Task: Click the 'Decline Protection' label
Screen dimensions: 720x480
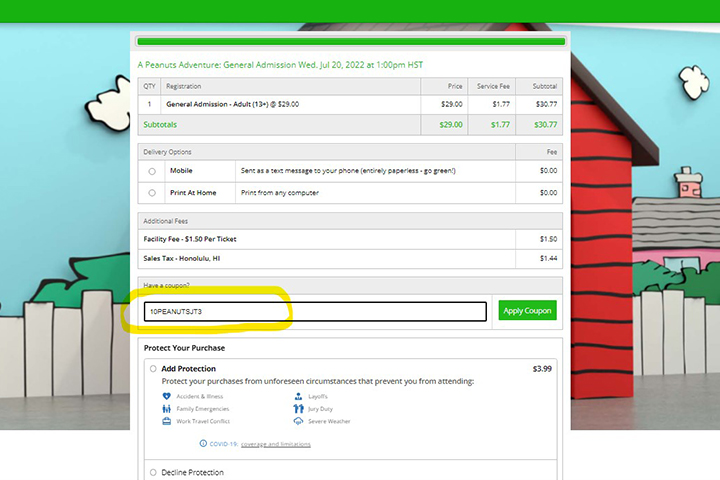Action: [x=192, y=472]
